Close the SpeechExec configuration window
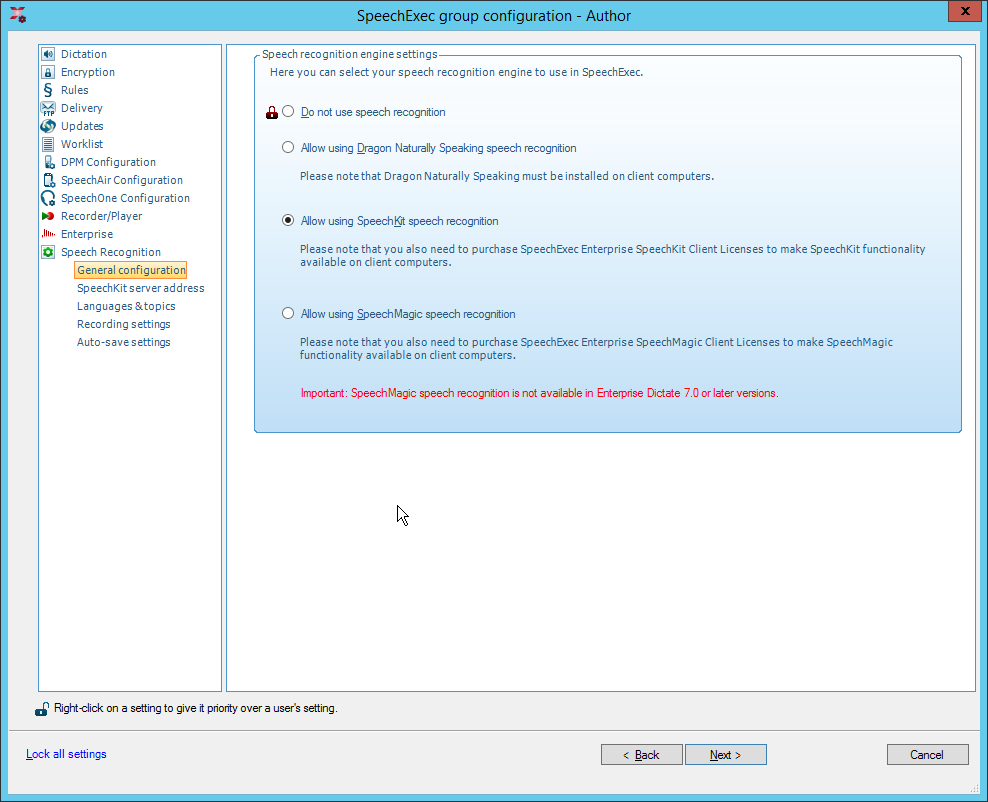The image size is (988, 802). [x=965, y=11]
